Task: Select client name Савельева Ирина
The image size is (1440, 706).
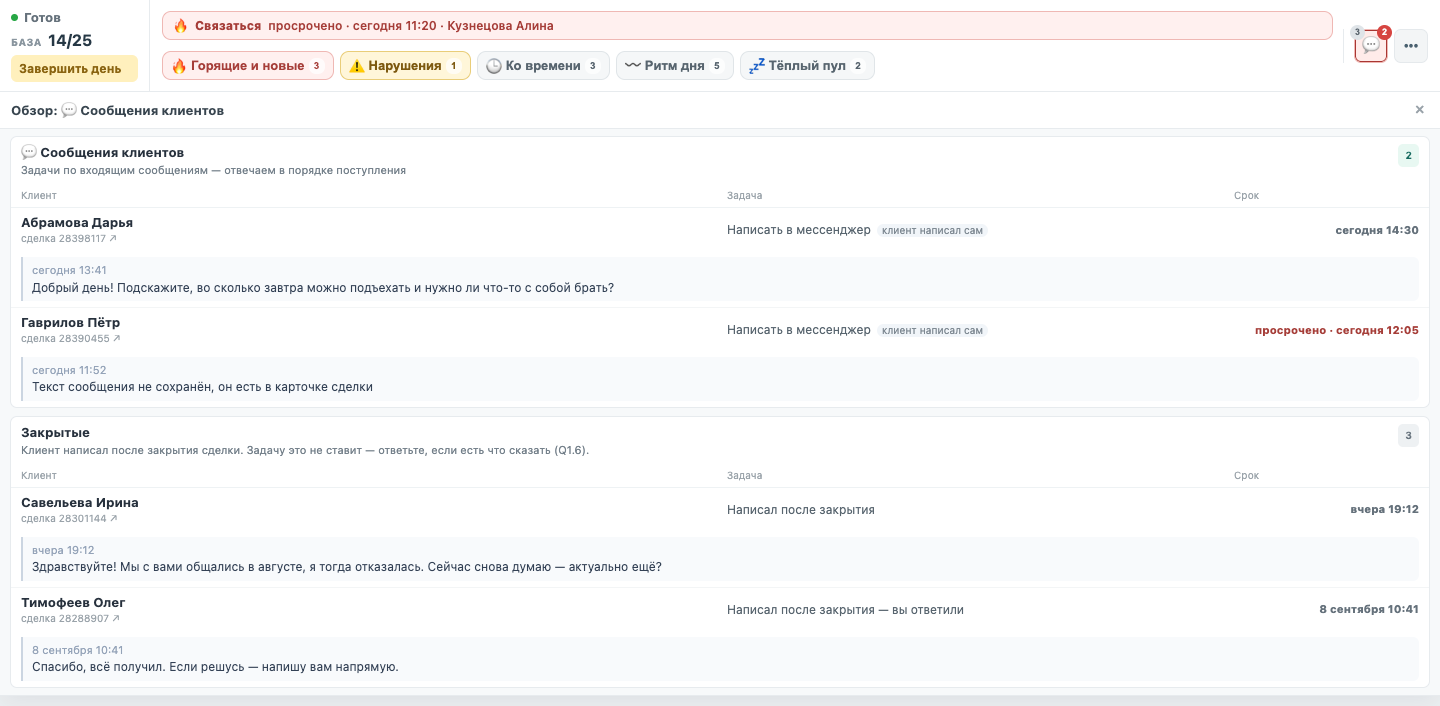Action: coord(80,503)
